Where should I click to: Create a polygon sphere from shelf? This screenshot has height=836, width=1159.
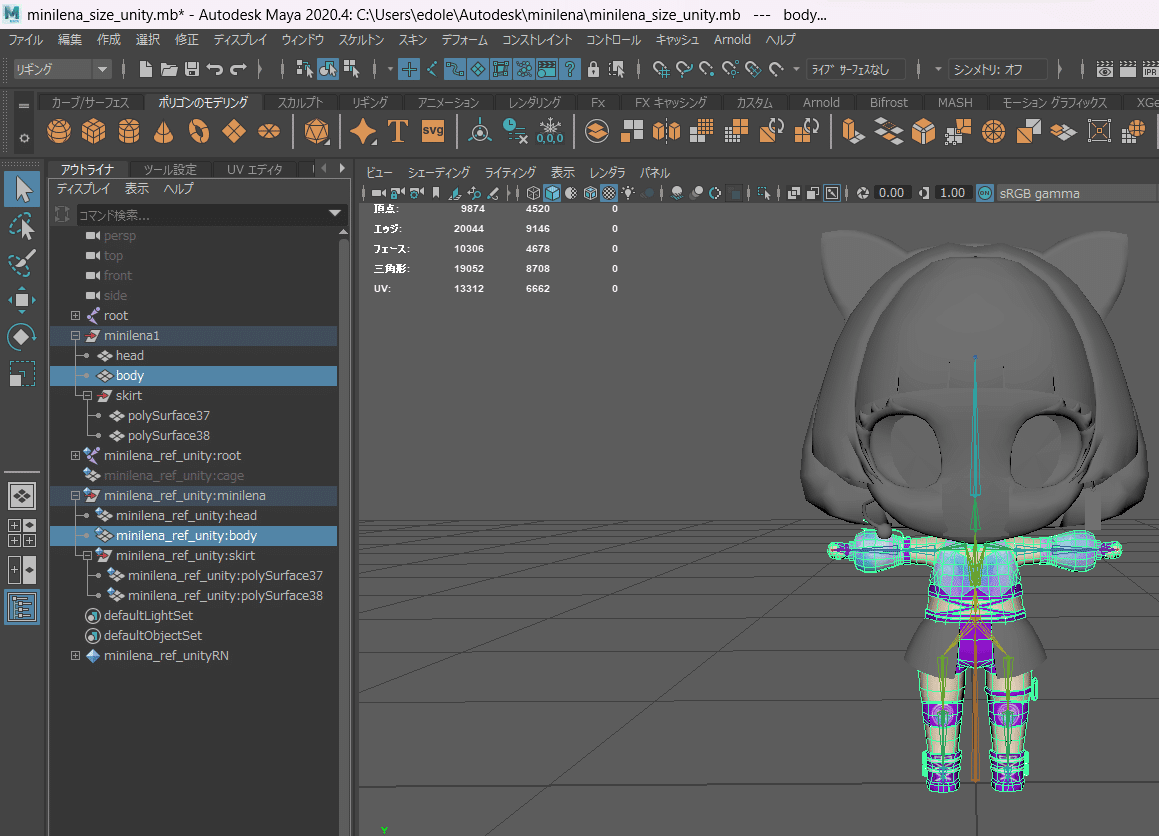59,132
